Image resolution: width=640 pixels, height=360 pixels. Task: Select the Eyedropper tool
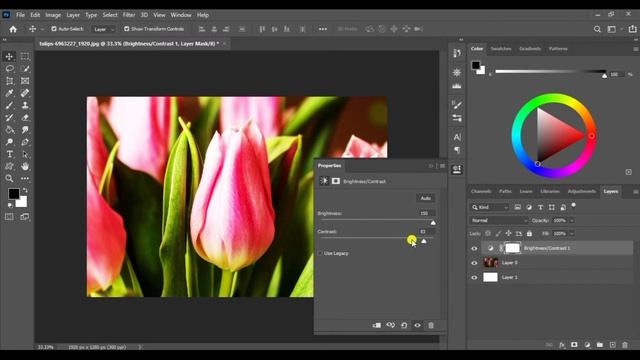tap(9, 93)
